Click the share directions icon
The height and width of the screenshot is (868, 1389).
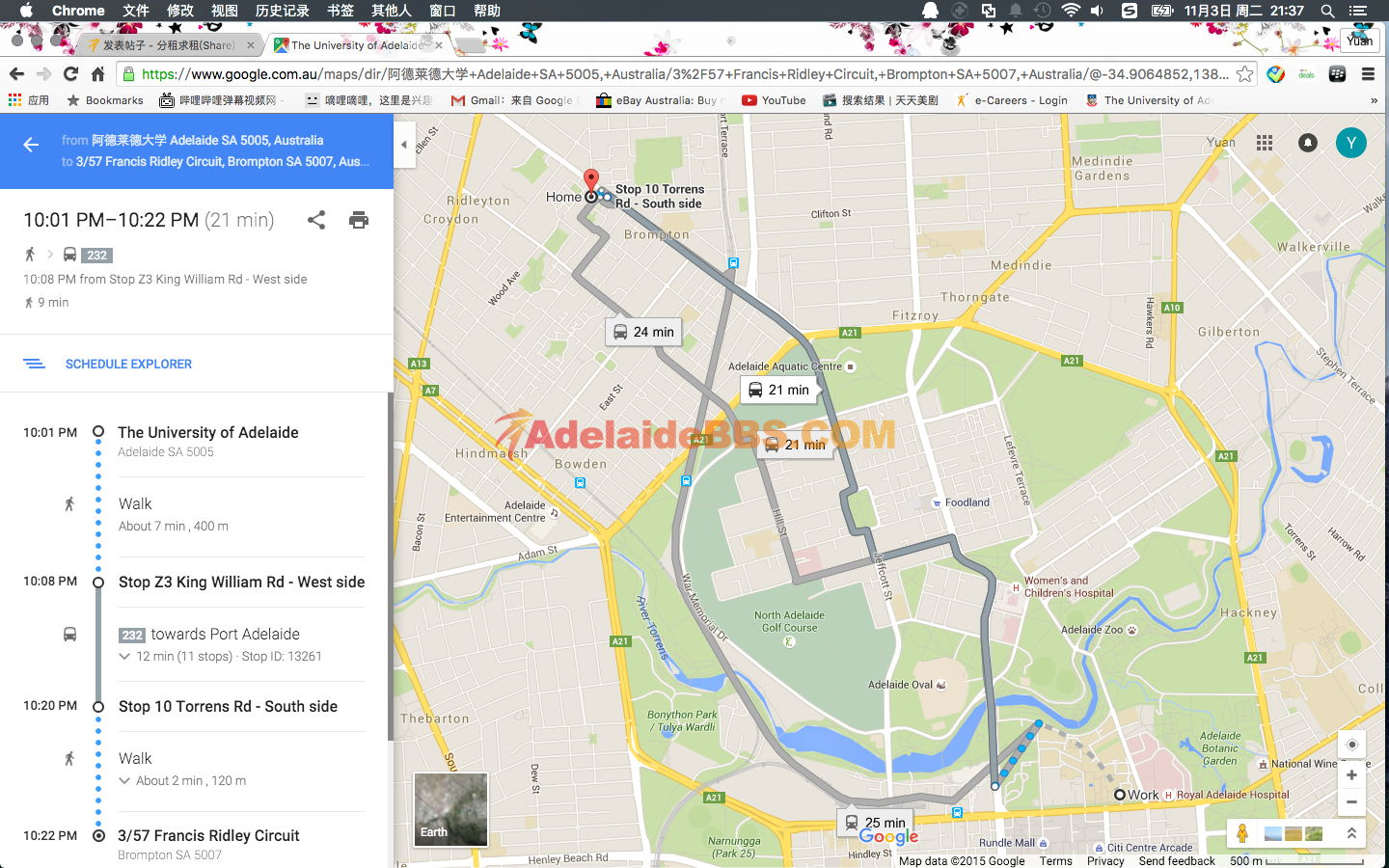click(316, 220)
